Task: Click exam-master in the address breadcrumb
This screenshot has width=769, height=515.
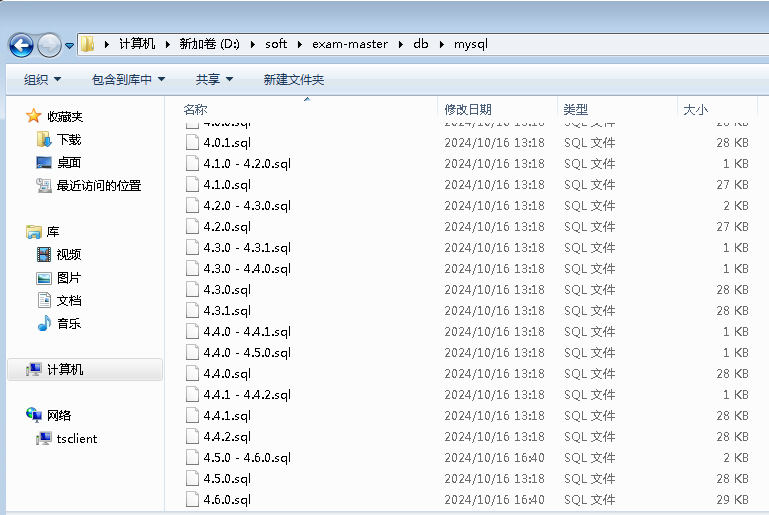Action: click(345, 44)
